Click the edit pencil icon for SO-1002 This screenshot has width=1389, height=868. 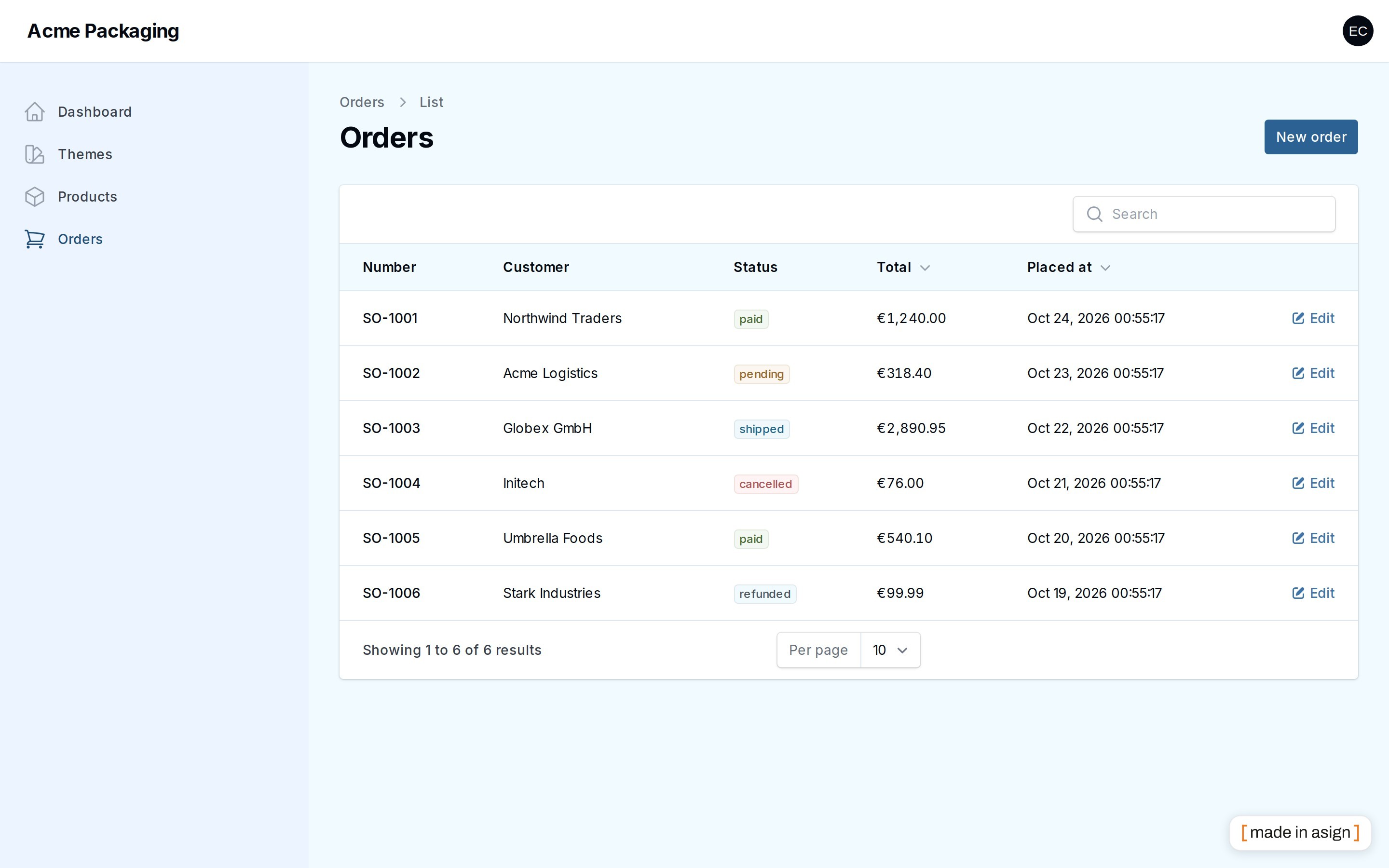click(1298, 373)
